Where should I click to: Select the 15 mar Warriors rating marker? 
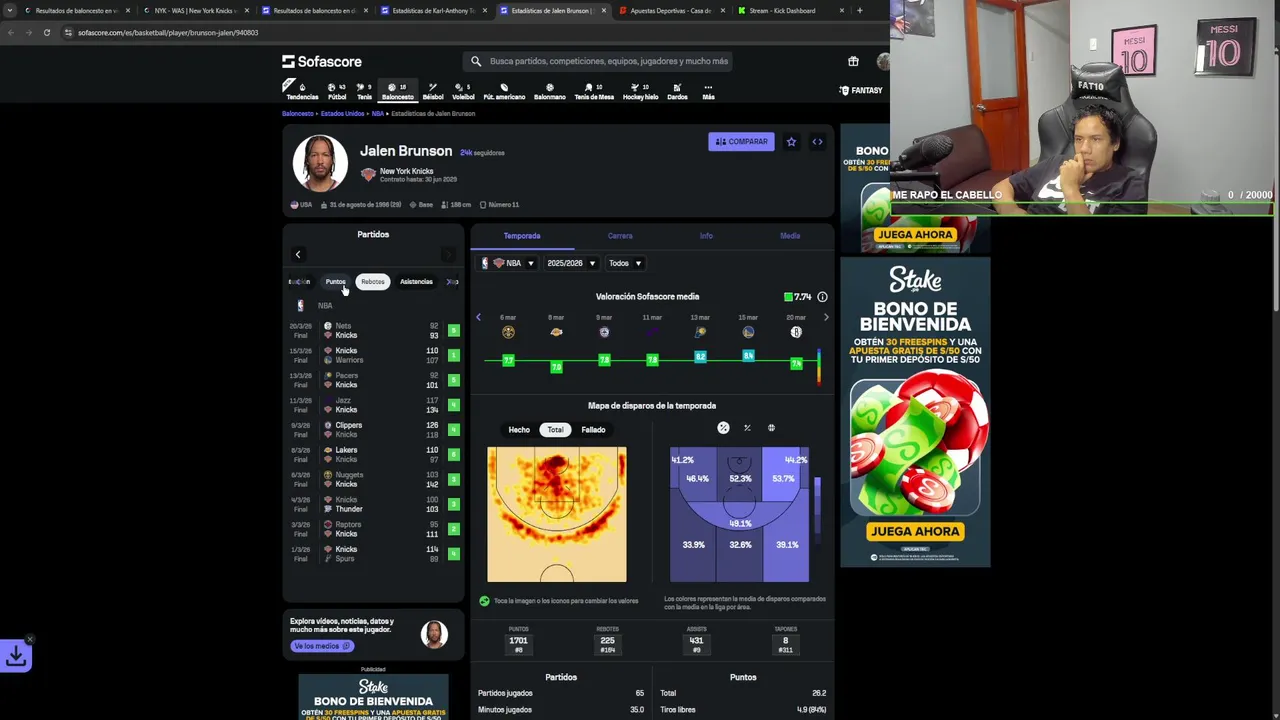click(x=748, y=355)
